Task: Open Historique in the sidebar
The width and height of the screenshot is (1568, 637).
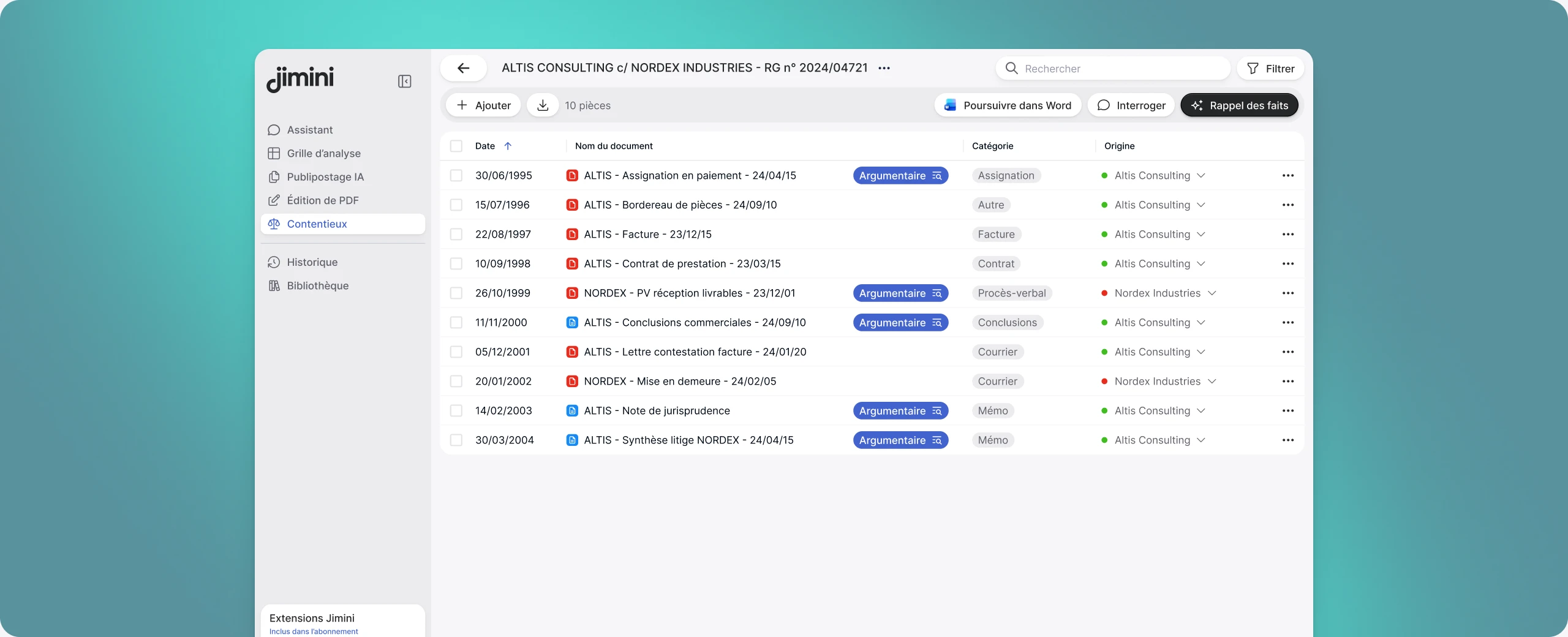Action: [343, 262]
